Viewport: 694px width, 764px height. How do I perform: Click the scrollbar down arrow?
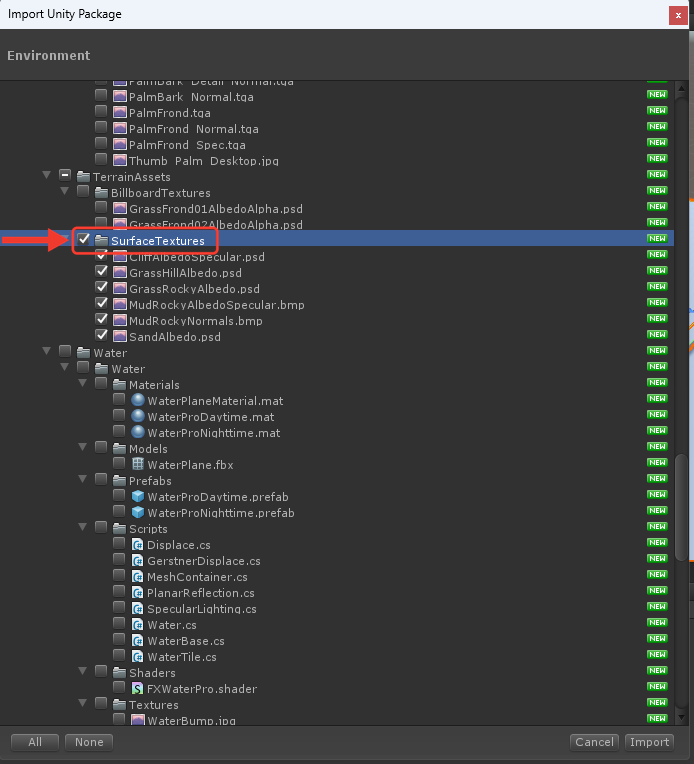tap(681, 717)
